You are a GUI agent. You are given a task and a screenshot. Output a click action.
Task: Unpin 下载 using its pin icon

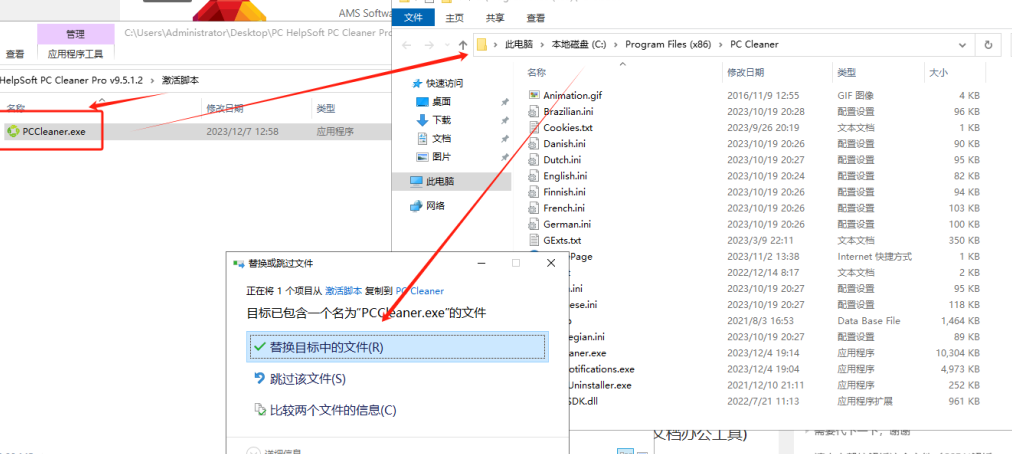point(504,120)
